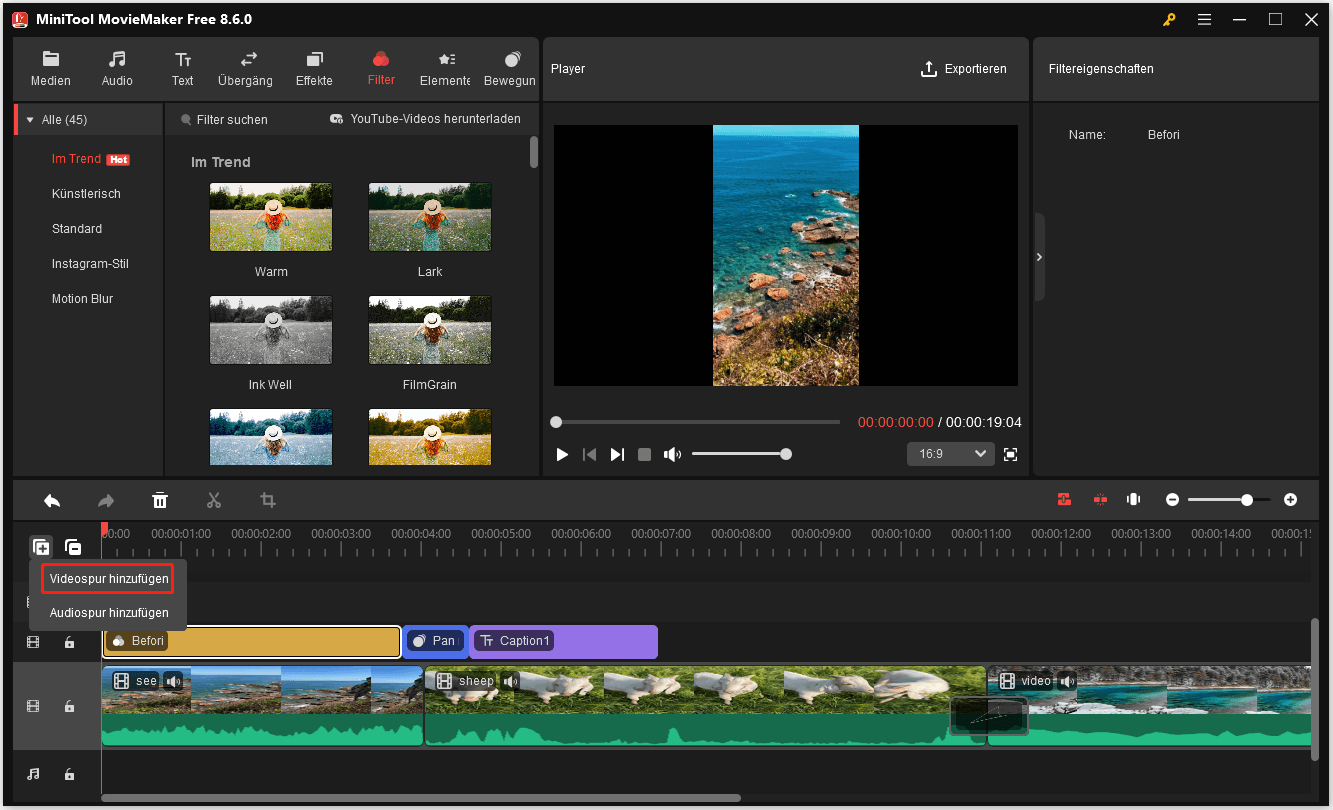Screen dimensions: 1333x810
Task: Choose Videospur hinzufügen from the menu
Action: click(x=107, y=578)
